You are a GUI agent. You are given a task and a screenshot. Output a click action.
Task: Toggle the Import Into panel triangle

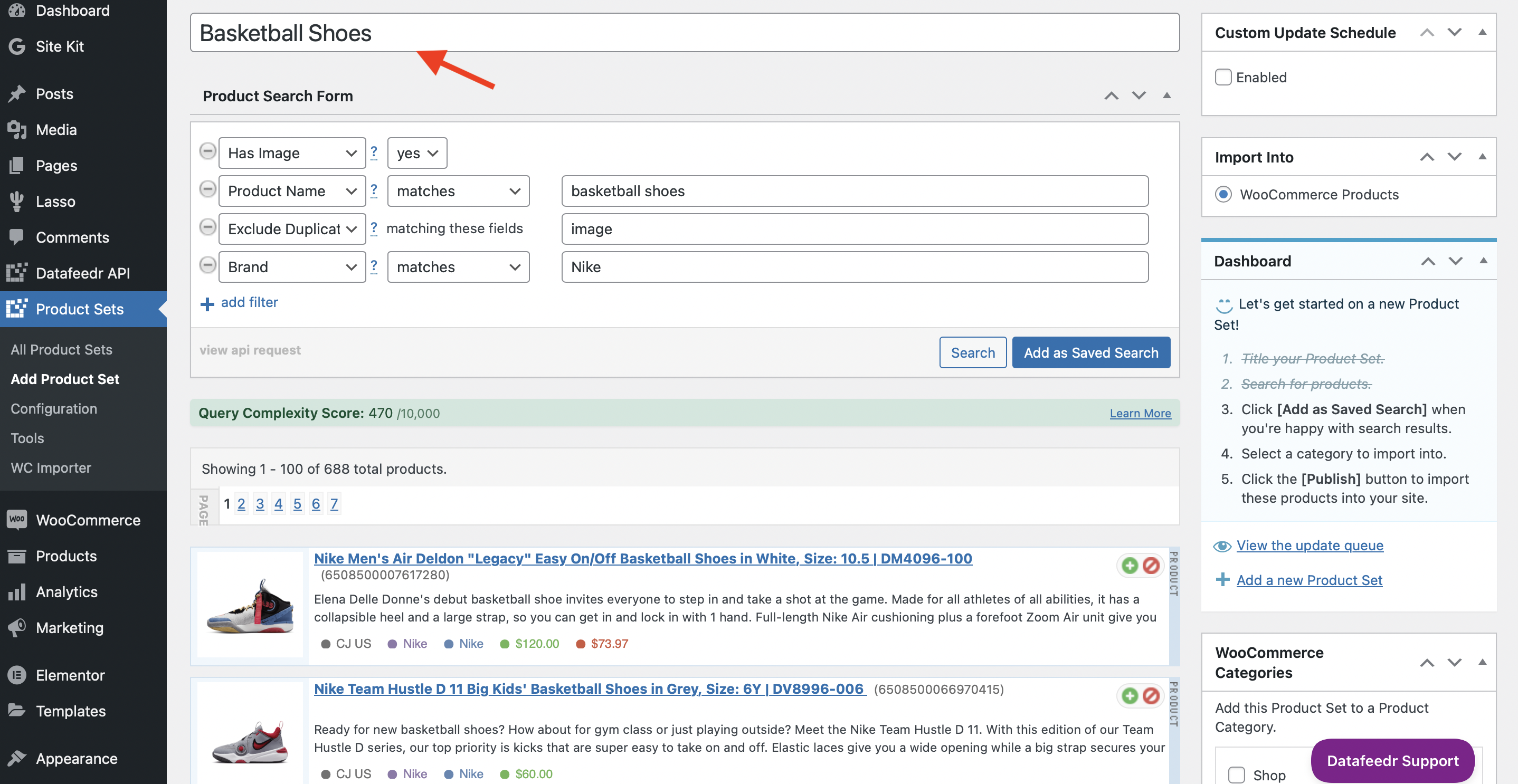(1483, 157)
